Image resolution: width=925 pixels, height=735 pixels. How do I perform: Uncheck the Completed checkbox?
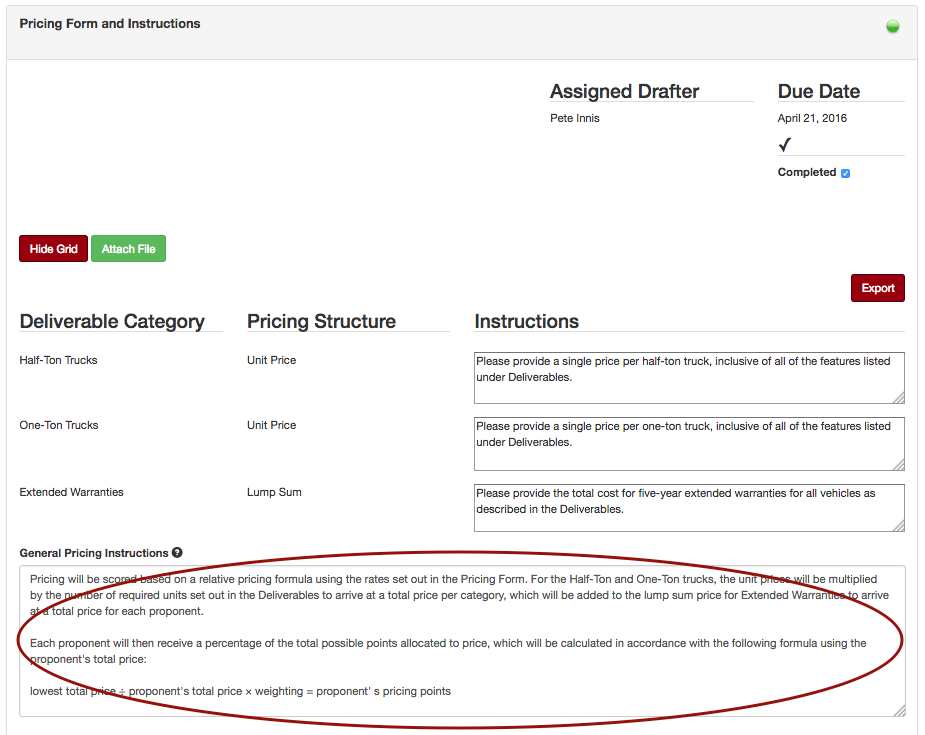click(846, 172)
